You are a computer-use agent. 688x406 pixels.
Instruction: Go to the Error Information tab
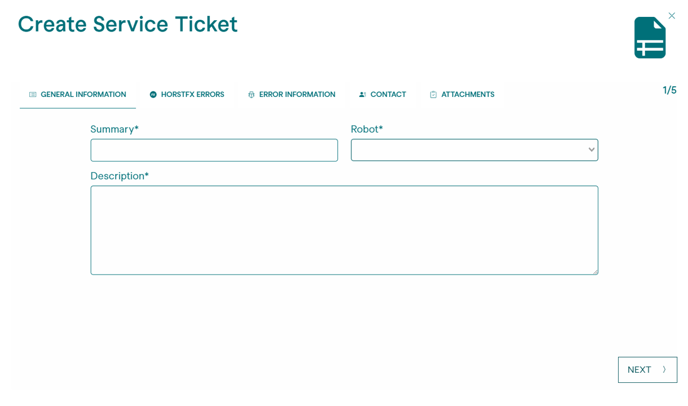click(x=297, y=95)
